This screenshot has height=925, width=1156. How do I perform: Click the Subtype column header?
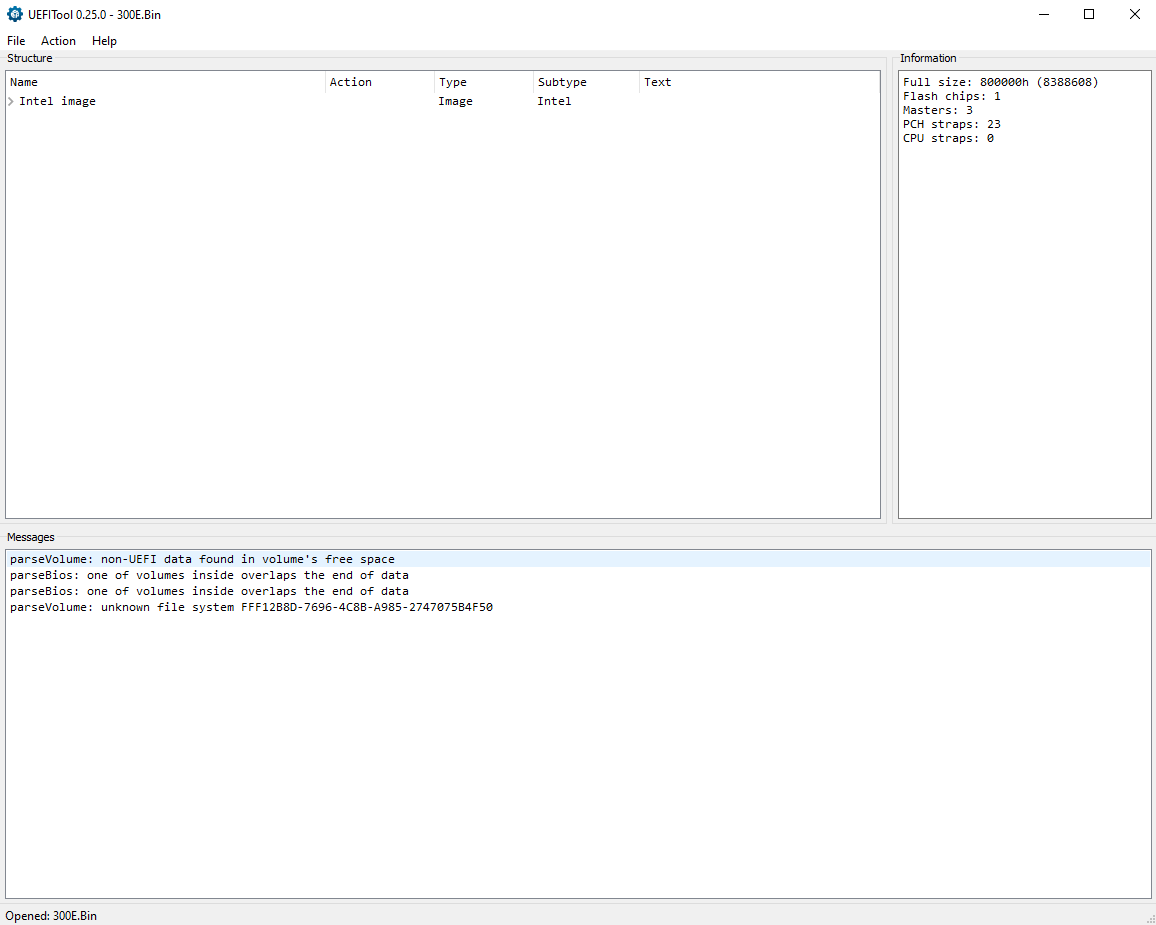point(586,82)
